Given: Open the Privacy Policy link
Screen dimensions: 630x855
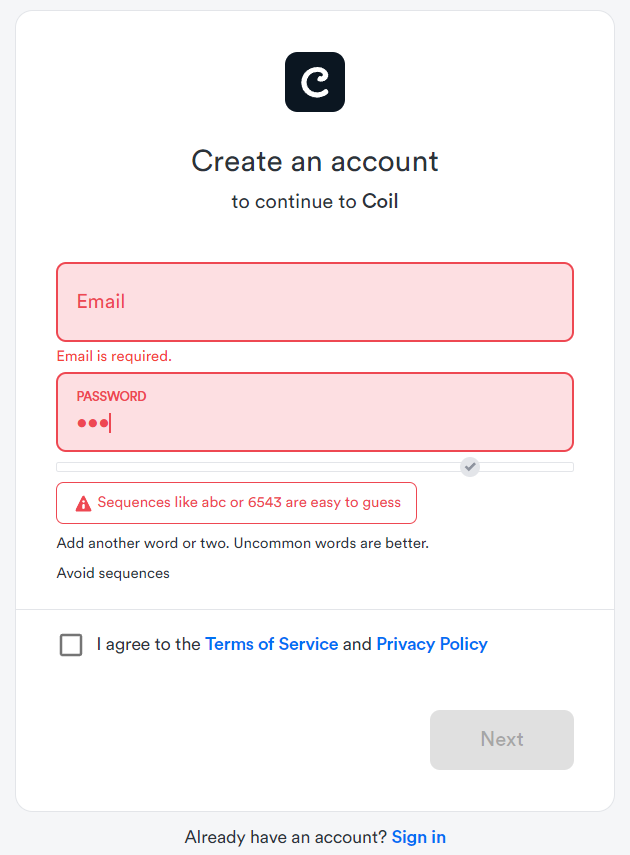Looking at the screenshot, I should (x=432, y=644).
